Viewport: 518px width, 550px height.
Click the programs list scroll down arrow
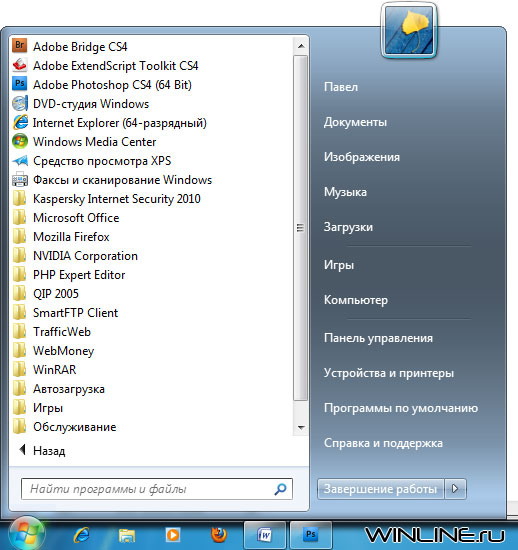pos(301,428)
